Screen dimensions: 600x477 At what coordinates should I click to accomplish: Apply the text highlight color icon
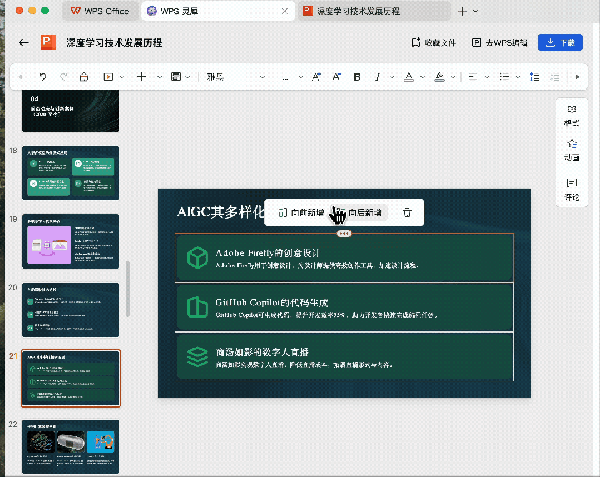439,77
